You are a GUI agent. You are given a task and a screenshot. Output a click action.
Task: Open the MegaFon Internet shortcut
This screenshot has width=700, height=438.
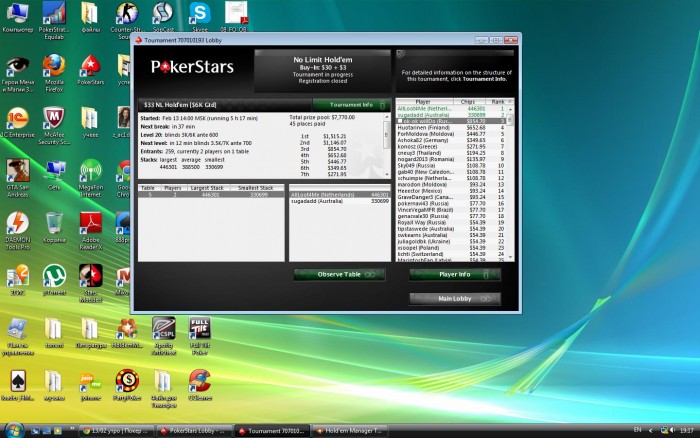91,178
